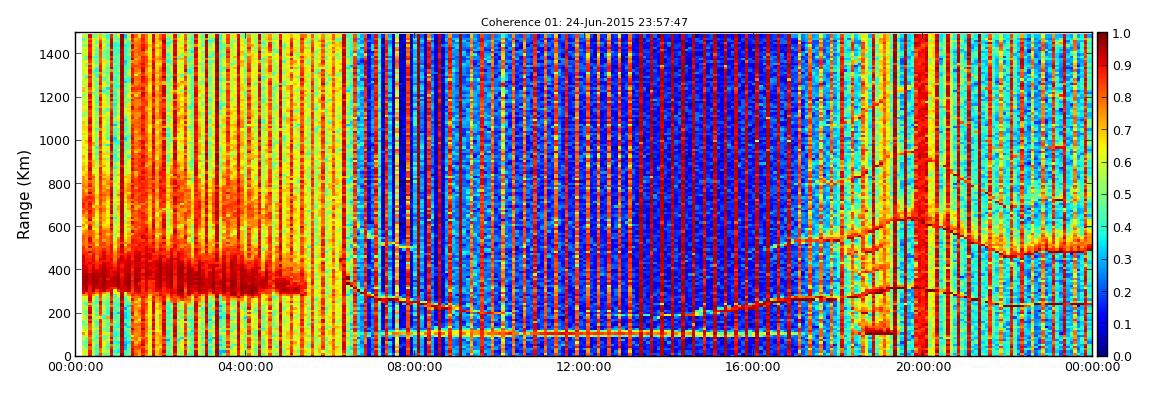Click the colorbar label "0.1"
Viewport: 1150px width, 407px height.
[x=1121, y=324]
